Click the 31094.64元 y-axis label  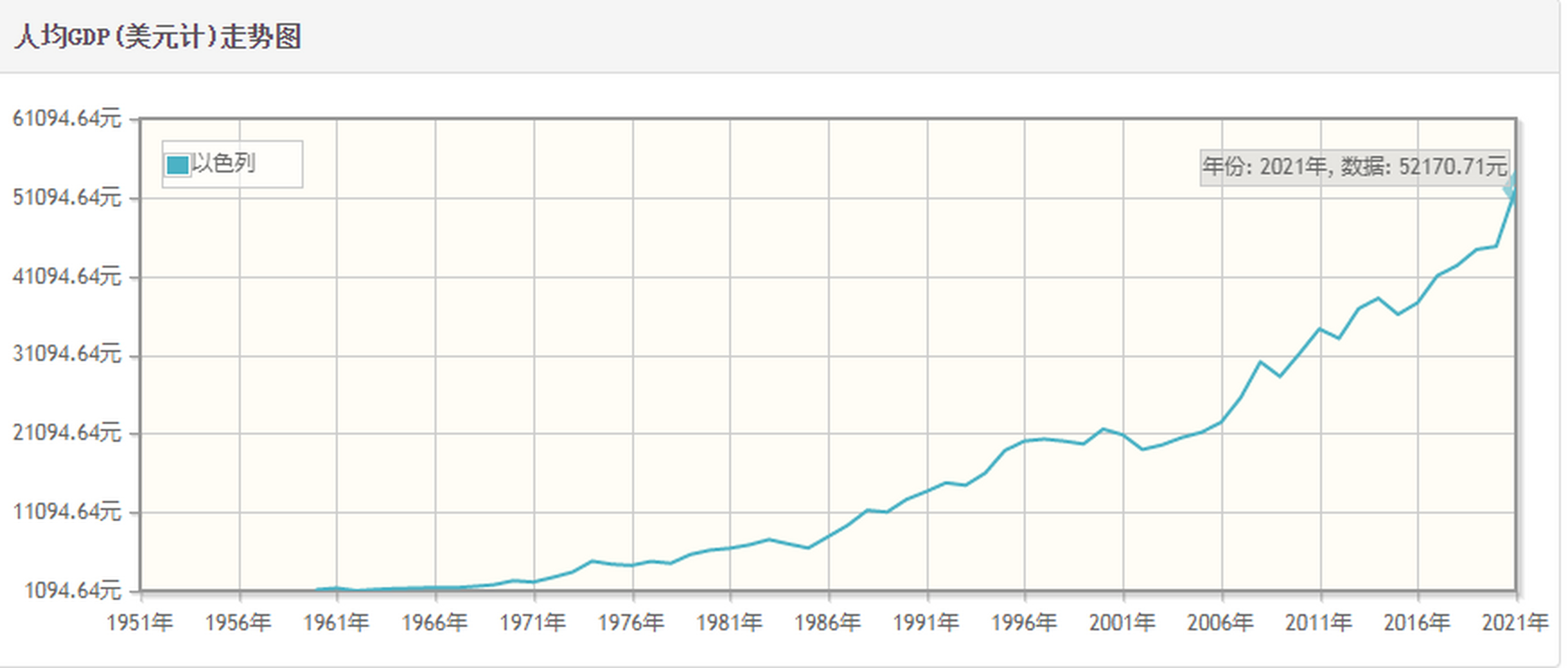click(x=67, y=353)
